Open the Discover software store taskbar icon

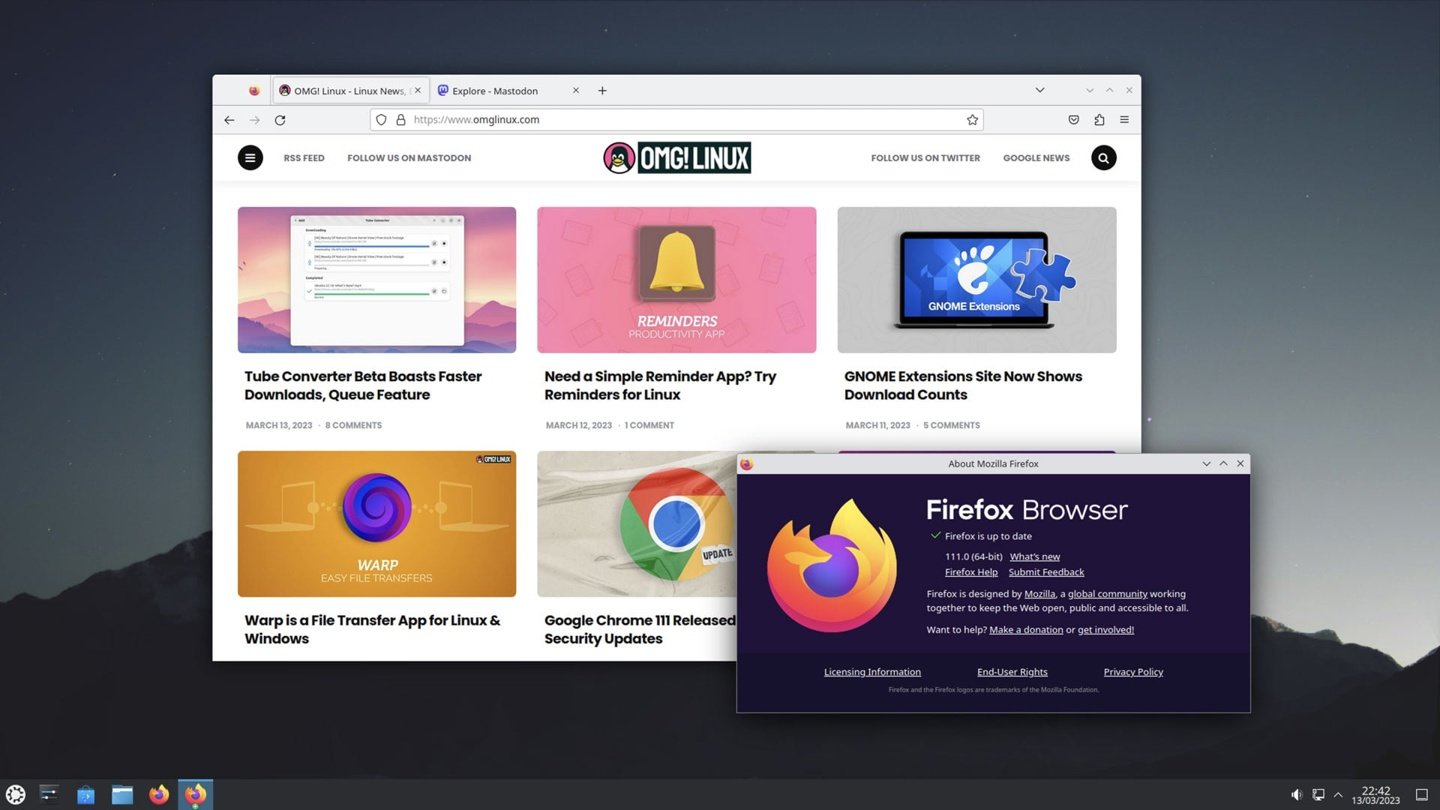coord(86,795)
